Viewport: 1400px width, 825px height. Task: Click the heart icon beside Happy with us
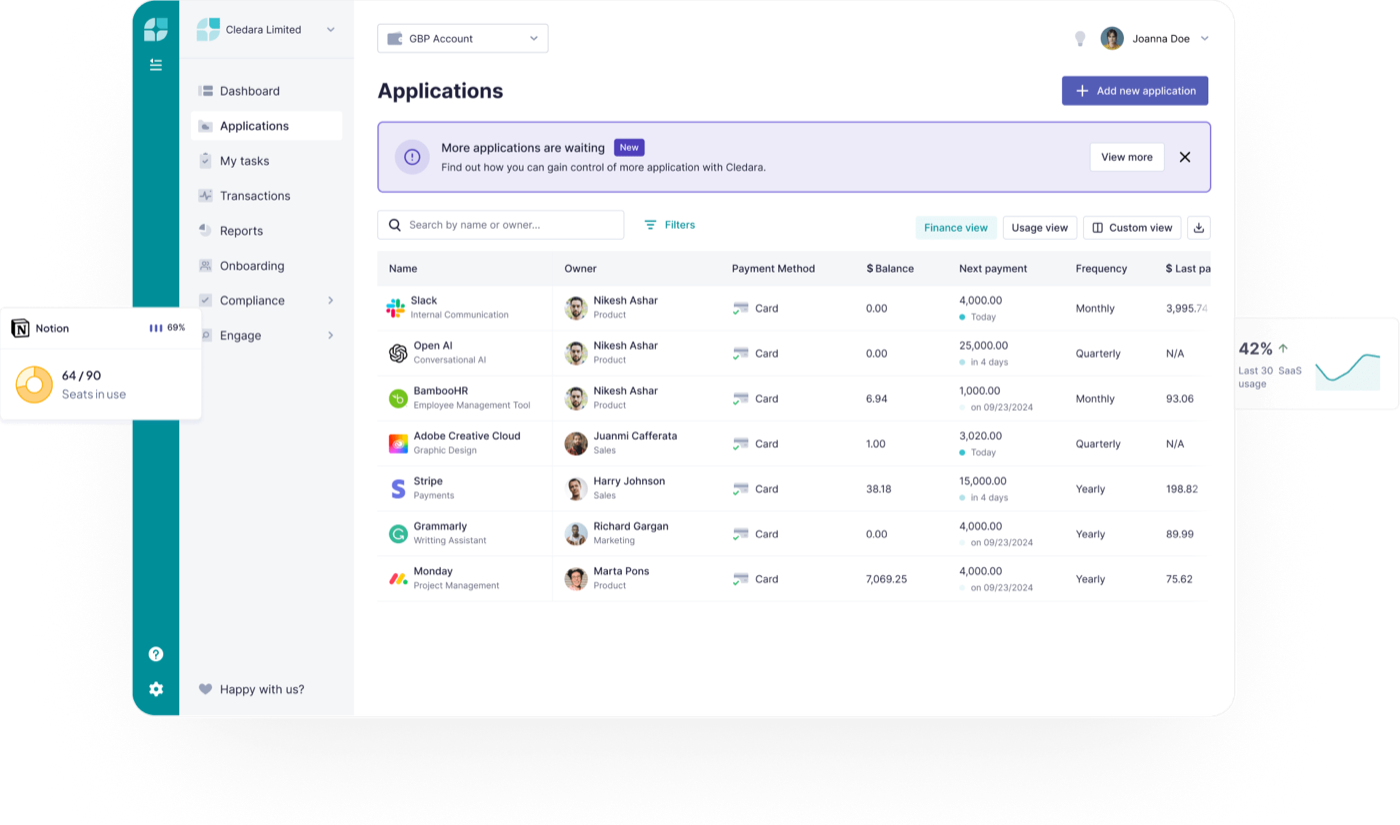point(205,689)
